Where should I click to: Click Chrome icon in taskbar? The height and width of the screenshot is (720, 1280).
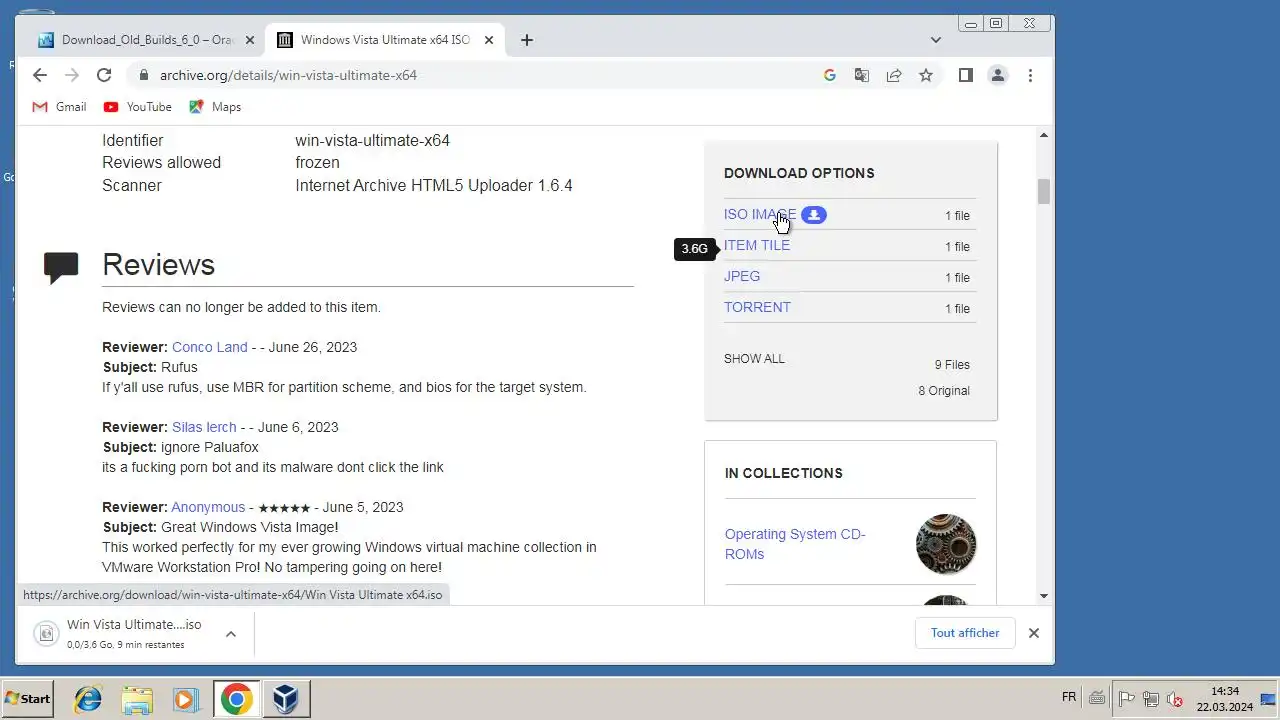coord(236,698)
